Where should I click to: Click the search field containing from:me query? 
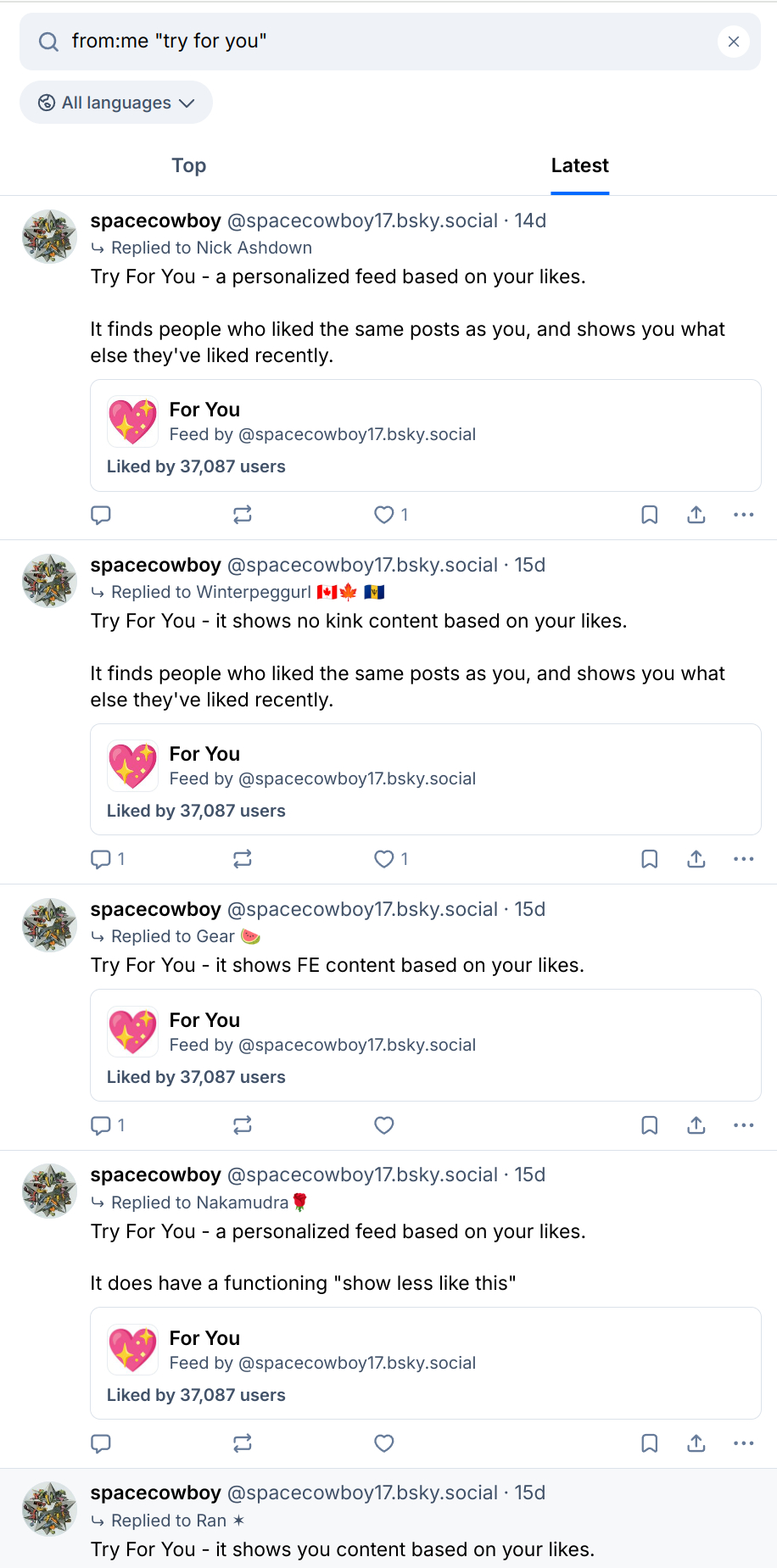click(382, 42)
